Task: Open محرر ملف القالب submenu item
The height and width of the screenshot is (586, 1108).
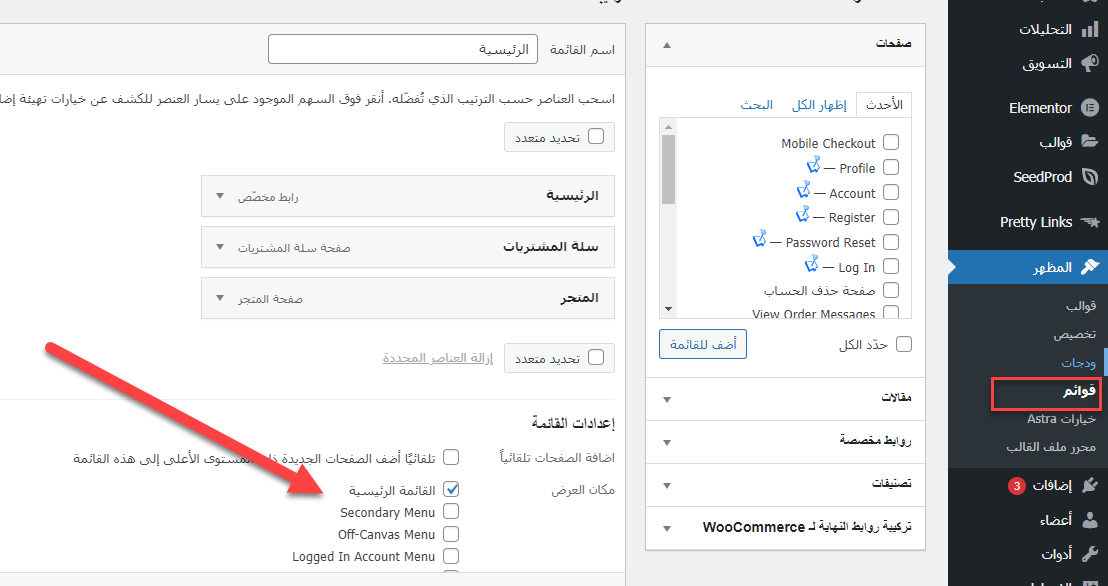Action: [x=1051, y=447]
